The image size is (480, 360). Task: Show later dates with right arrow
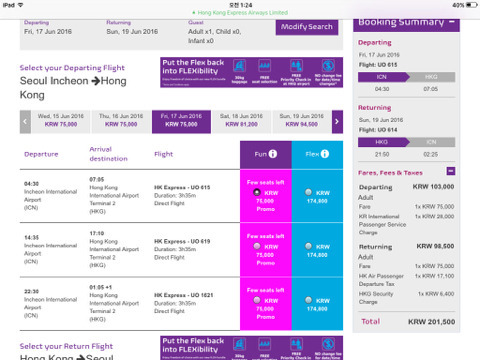[337, 122]
